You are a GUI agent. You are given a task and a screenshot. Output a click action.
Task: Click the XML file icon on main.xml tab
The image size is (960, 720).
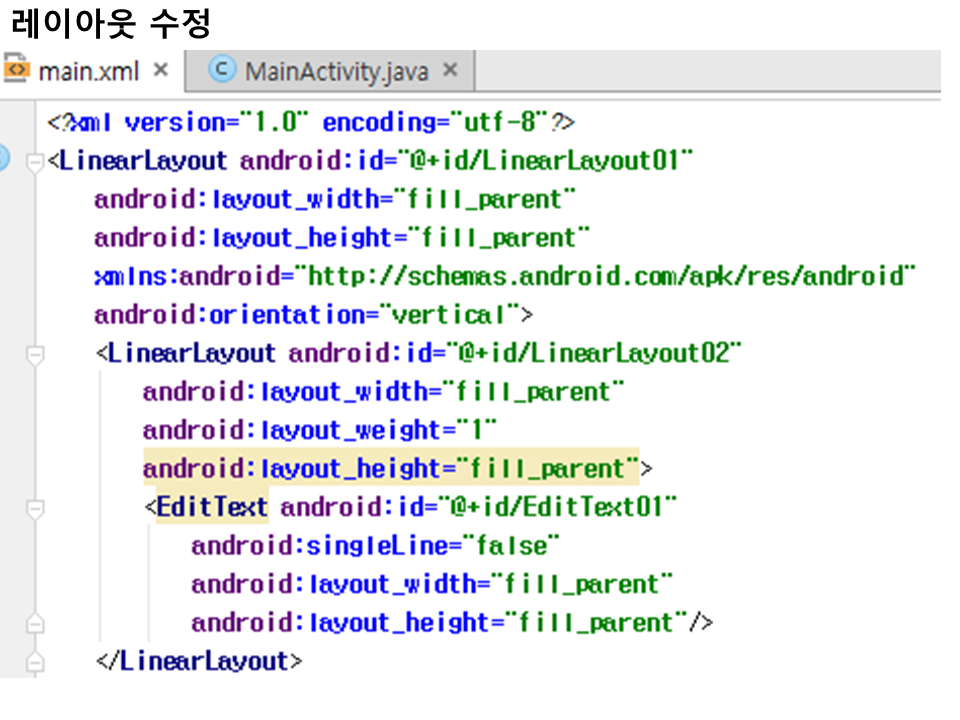point(17,71)
